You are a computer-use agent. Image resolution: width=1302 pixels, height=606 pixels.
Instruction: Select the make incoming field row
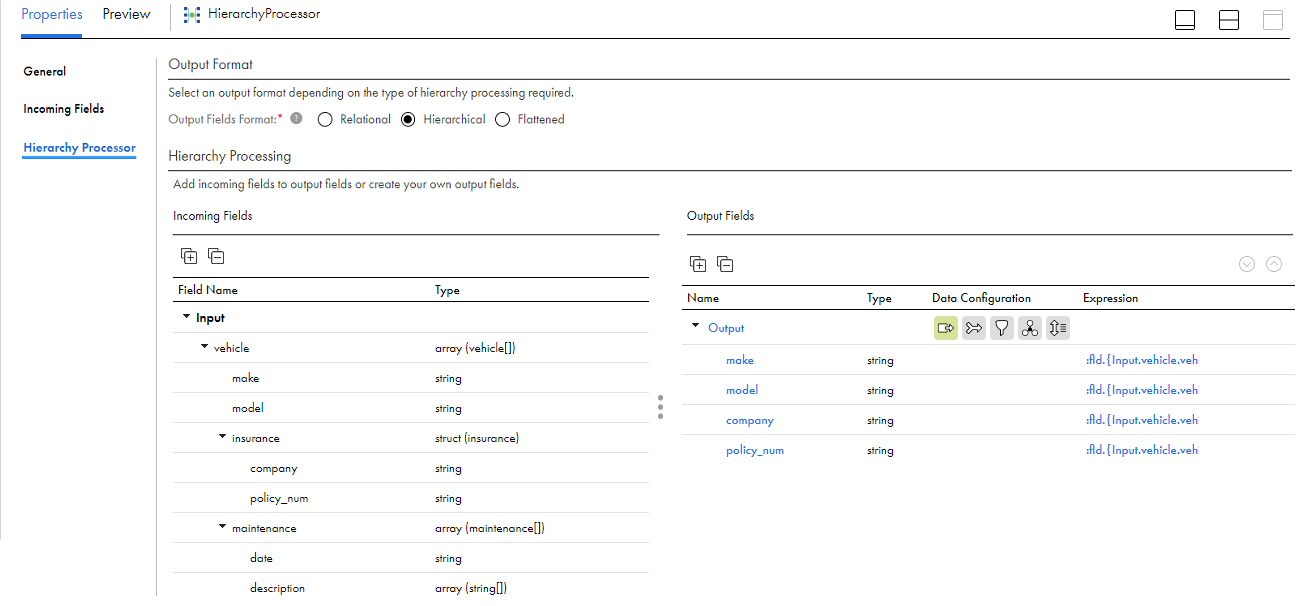(411, 378)
